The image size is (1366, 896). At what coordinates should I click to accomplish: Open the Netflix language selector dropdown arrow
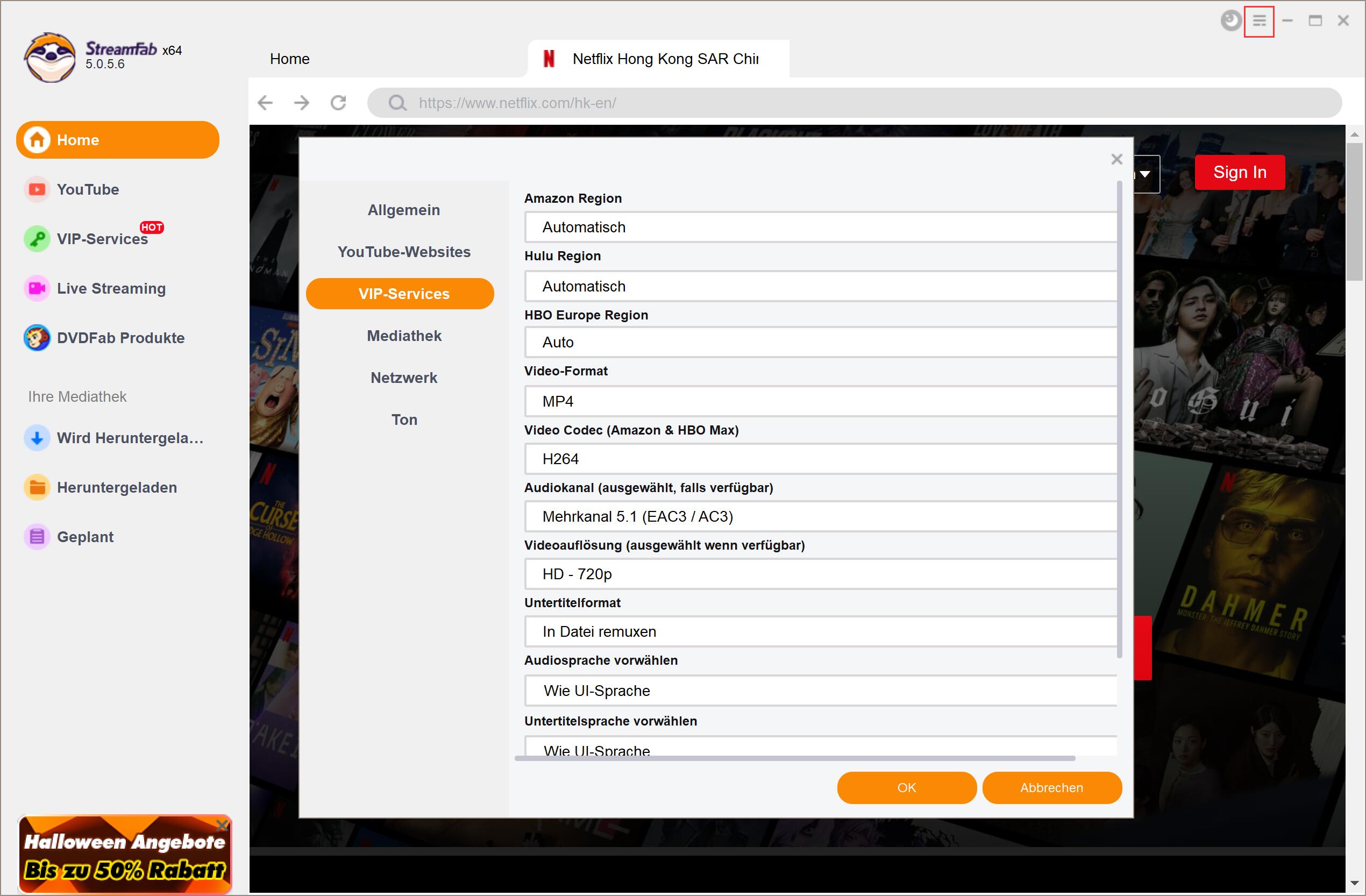pos(1145,174)
